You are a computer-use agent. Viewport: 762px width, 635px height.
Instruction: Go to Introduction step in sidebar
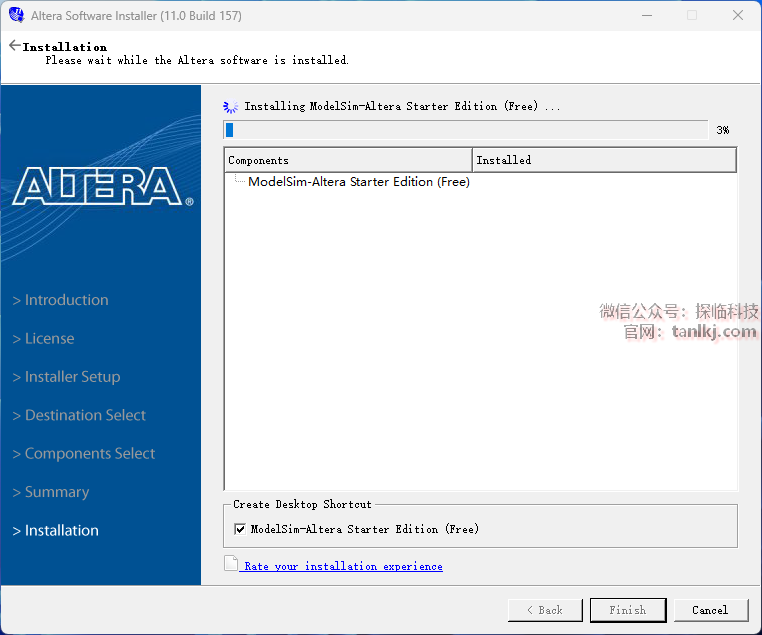(61, 300)
